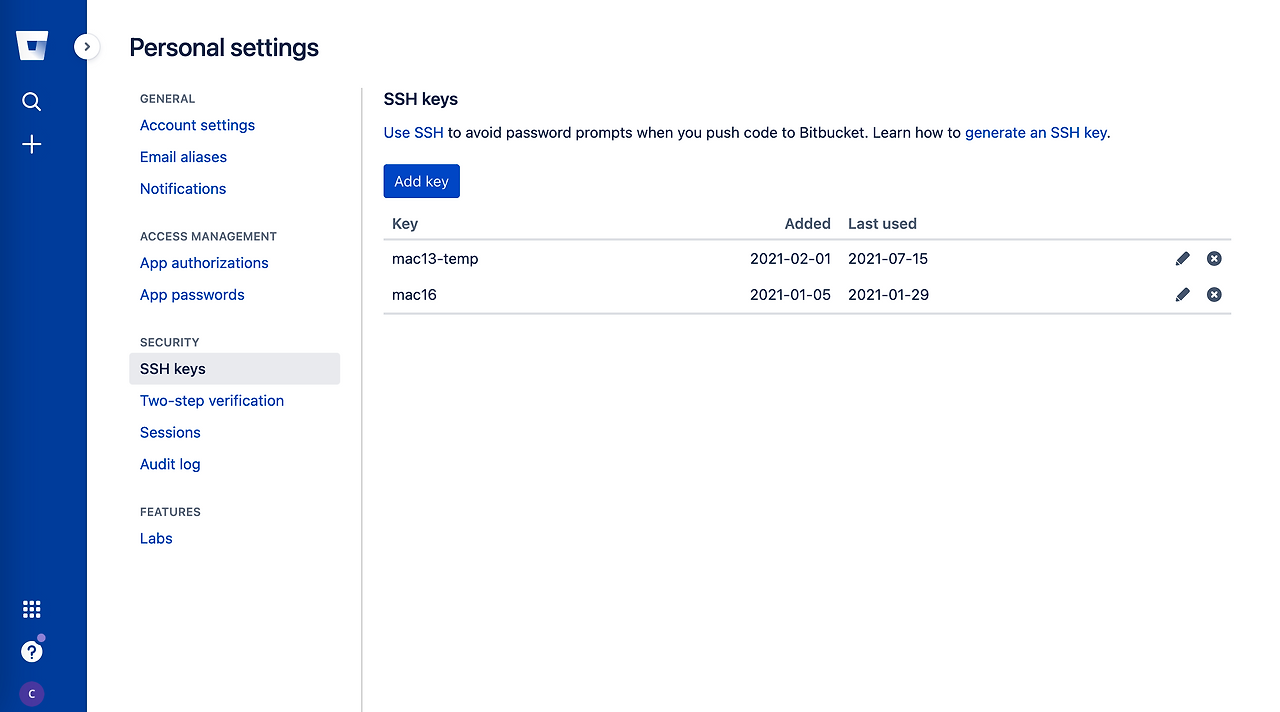1280x712 pixels.
Task: Click the Bitbucket logo icon
Action: pyautogui.click(x=32, y=46)
